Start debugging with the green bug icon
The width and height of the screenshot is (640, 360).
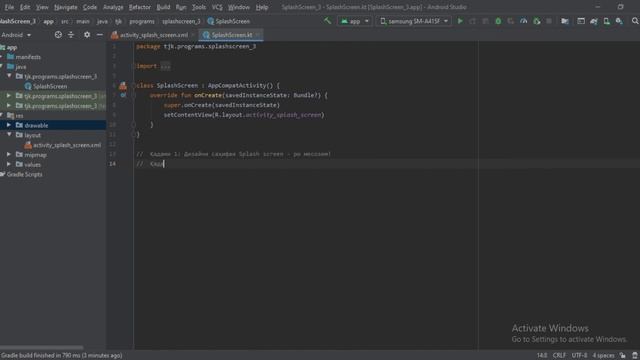click(498, 21)
